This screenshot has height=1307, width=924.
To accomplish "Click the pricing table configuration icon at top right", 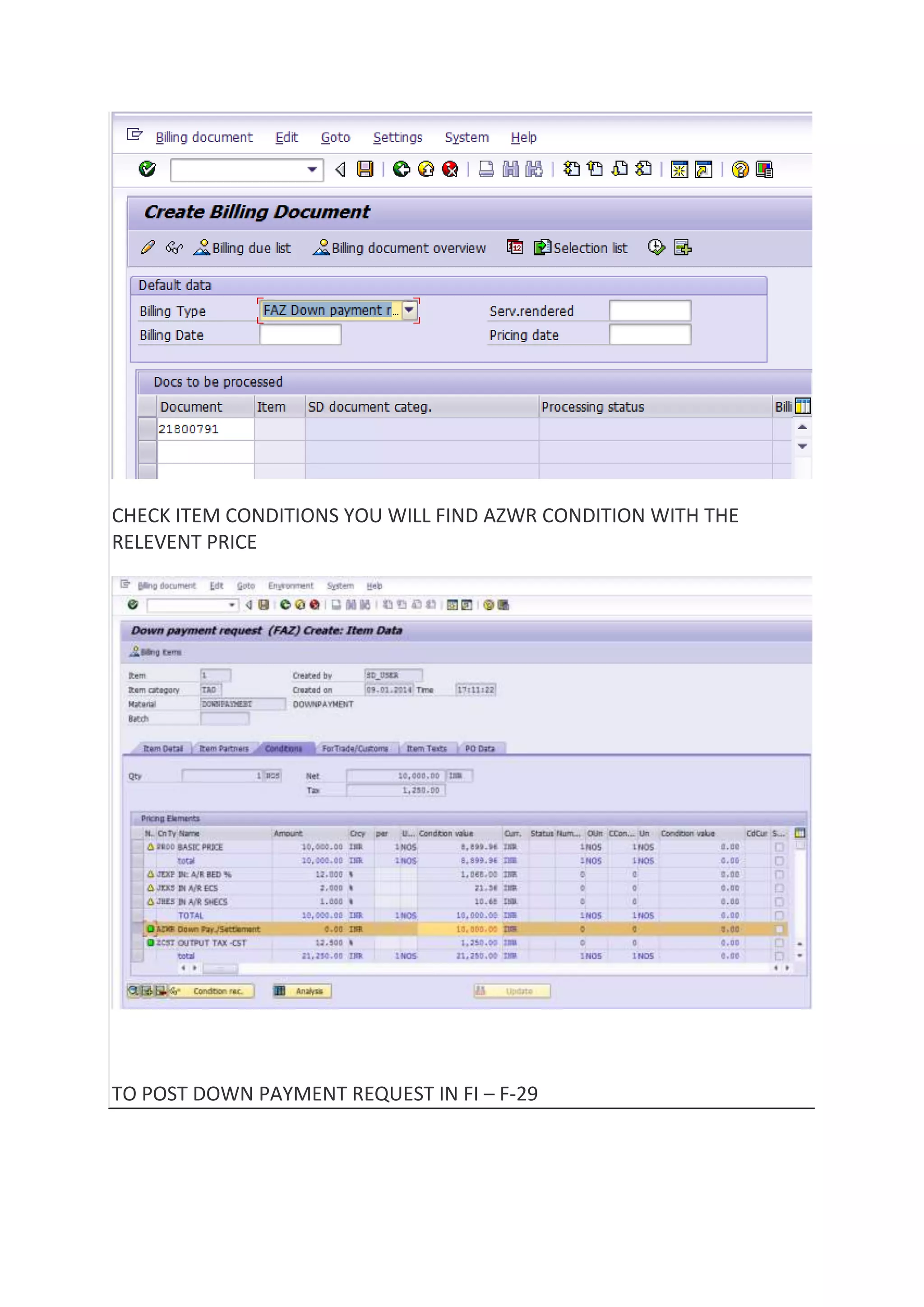I will point(800,834).
